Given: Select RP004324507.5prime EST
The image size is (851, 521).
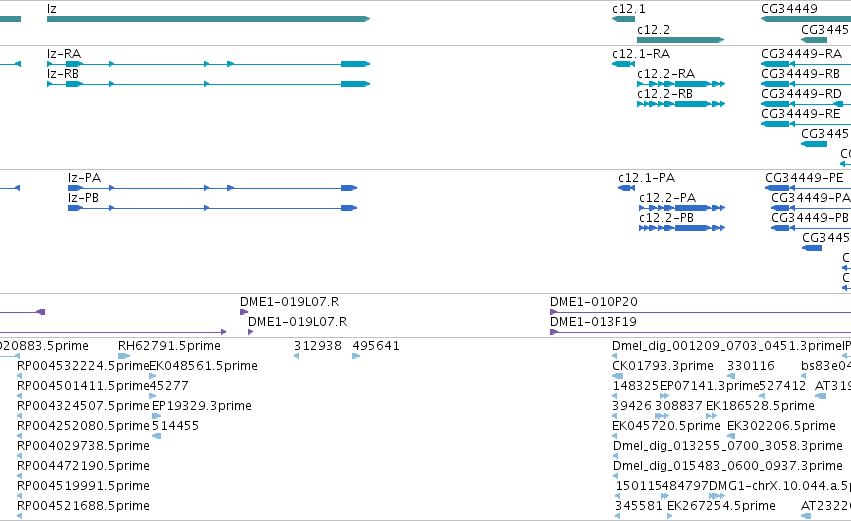Looking at the screenshot, I should pyautogui.click(x=20, y=416).
